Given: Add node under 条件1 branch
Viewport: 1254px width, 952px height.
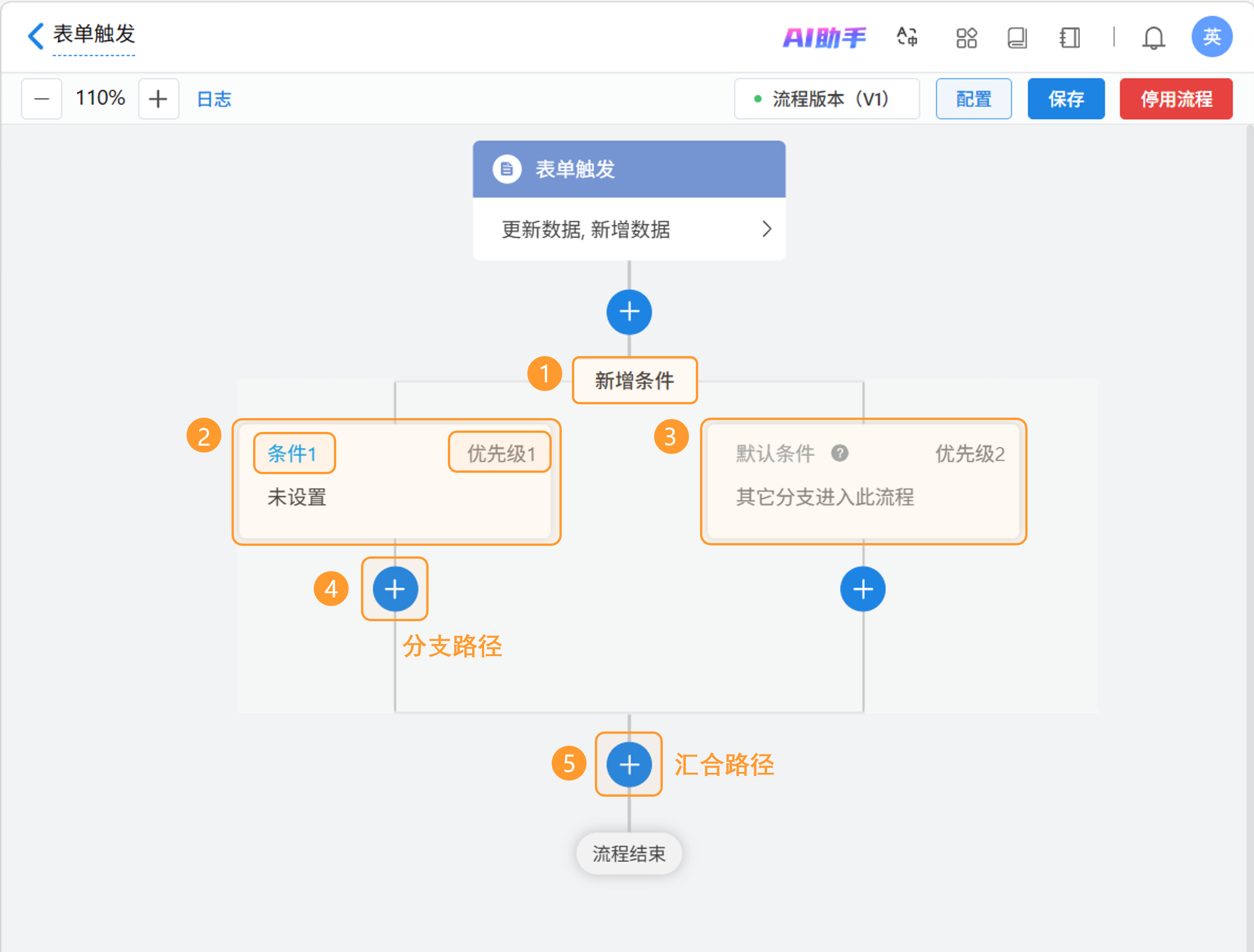Looking at the screenshot, I should click(395, 589).
